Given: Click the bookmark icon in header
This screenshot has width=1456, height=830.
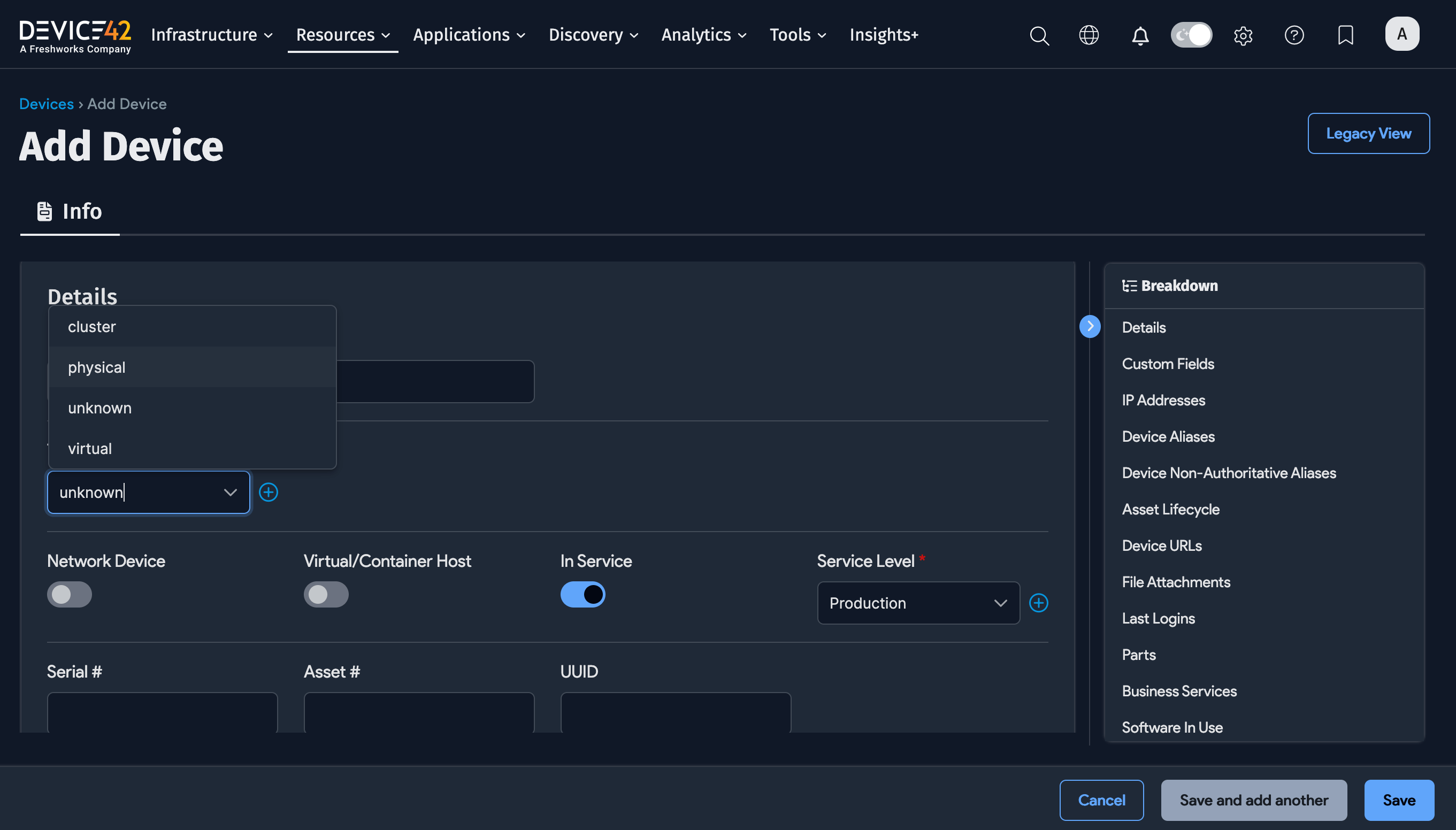Looking at the screenshot, I should tap(1345, 35).
